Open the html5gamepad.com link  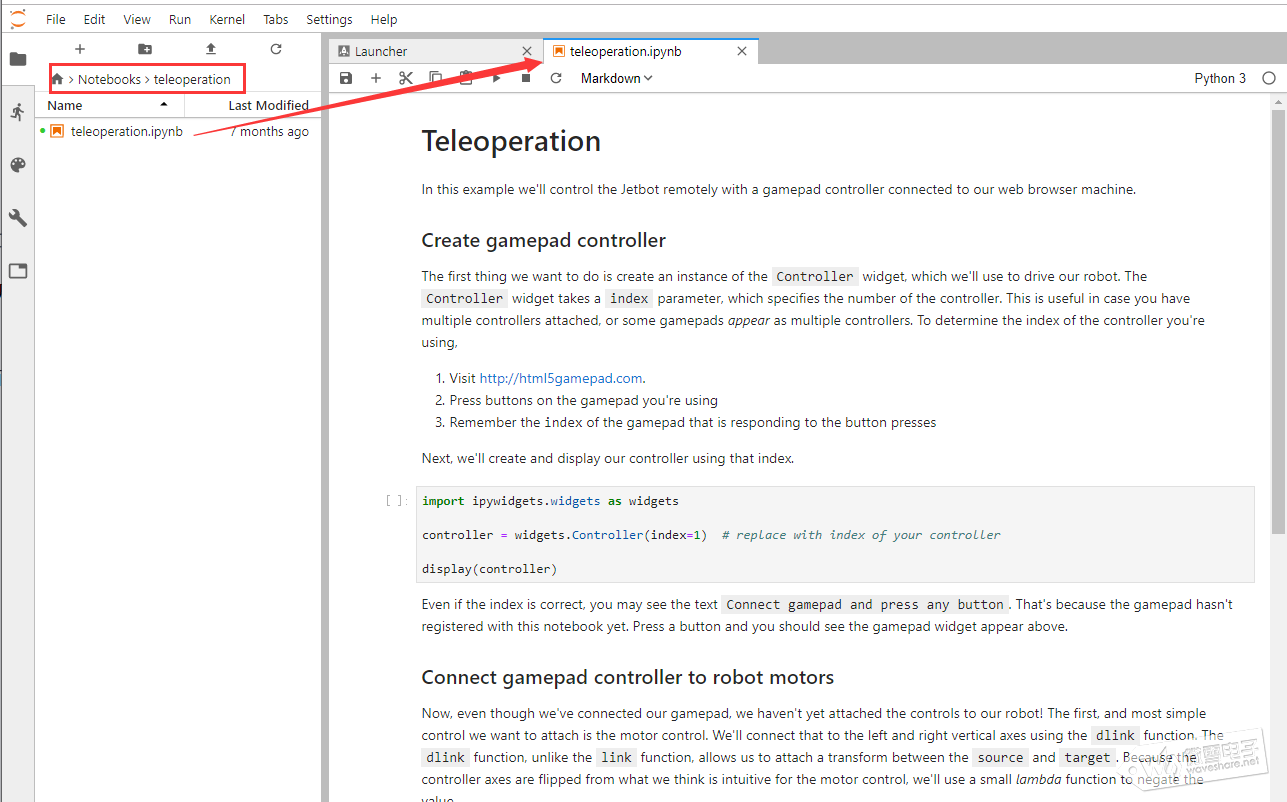561,378
